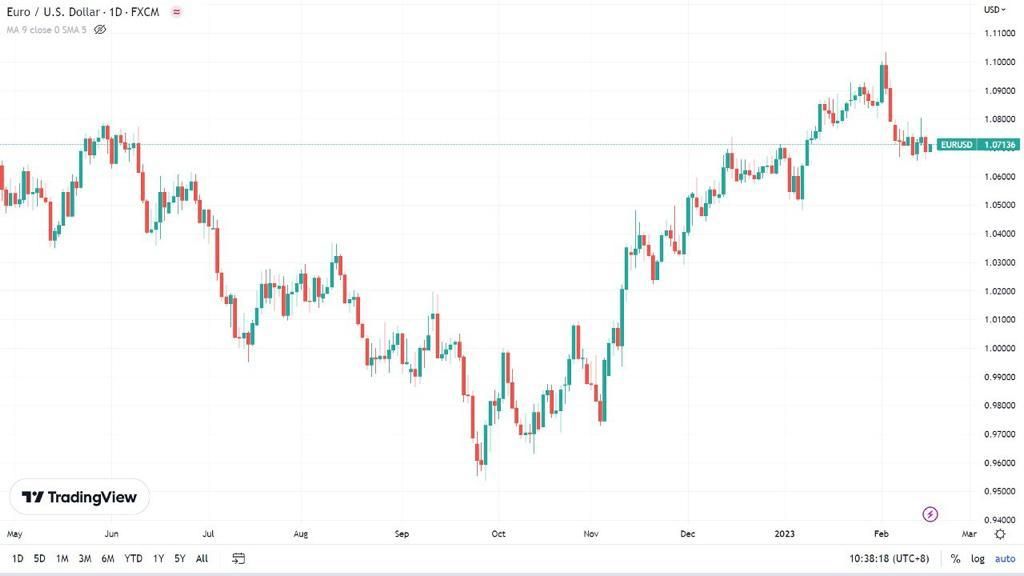Open chart settings gear icon

[1000, 534]
